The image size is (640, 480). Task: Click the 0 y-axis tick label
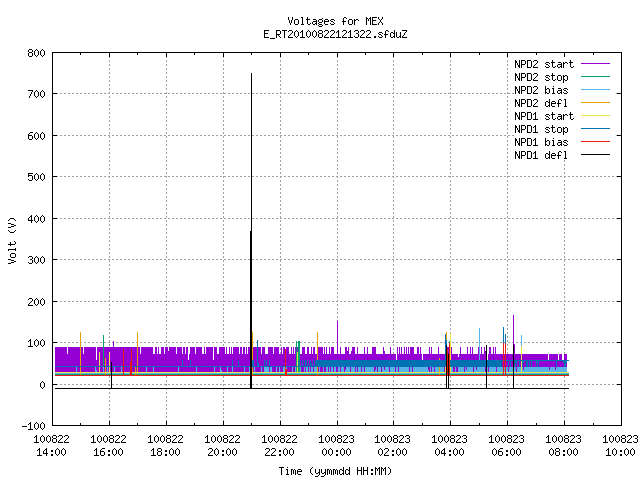[42, 385]
